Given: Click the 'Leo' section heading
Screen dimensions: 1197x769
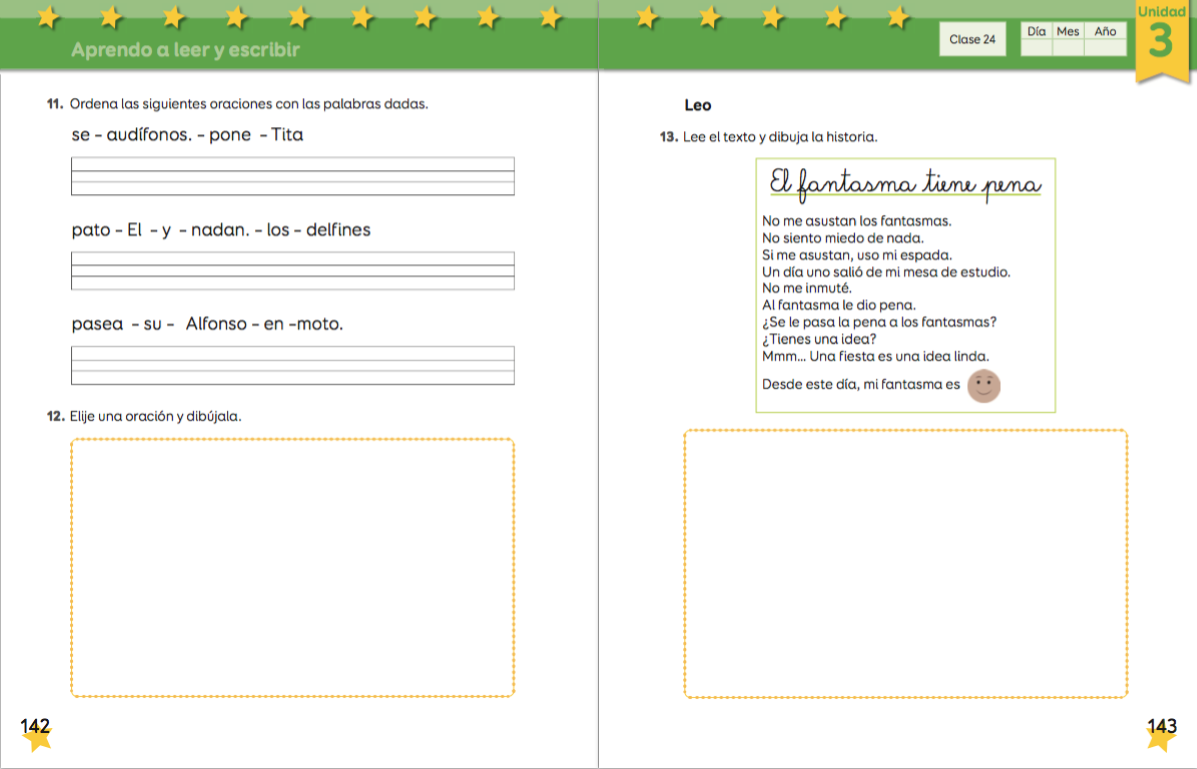Looking at the screenshot, I should point(697,105).
